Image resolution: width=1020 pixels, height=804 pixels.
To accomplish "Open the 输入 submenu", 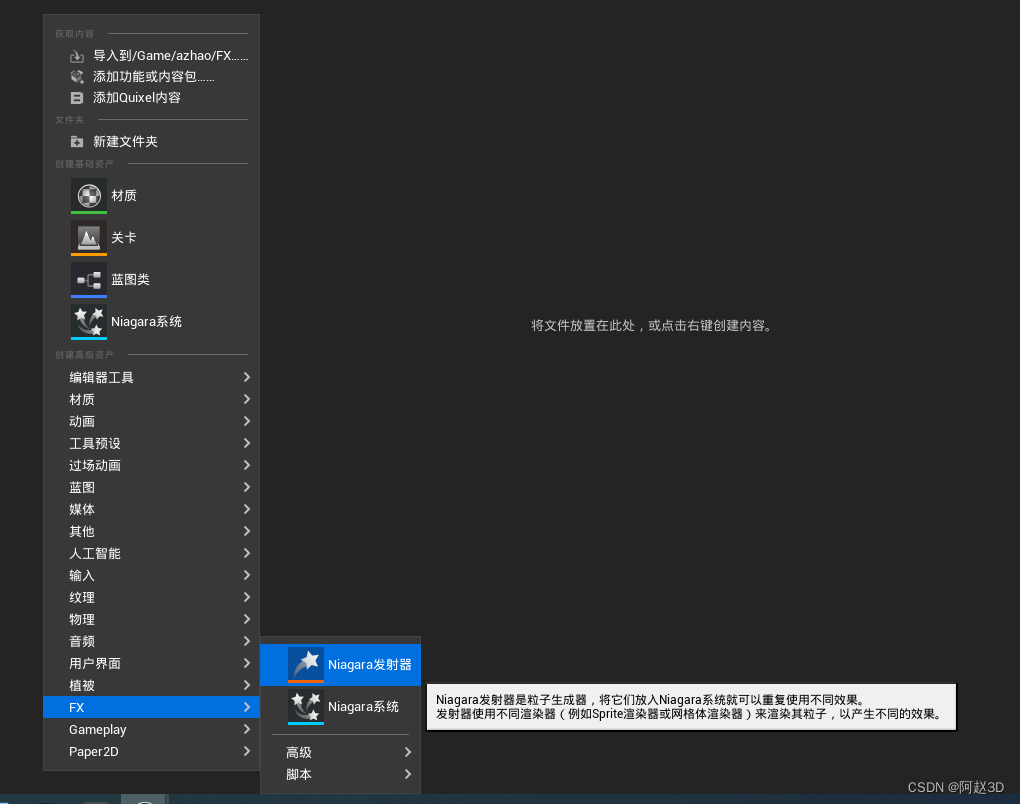I will click(152, 576).
